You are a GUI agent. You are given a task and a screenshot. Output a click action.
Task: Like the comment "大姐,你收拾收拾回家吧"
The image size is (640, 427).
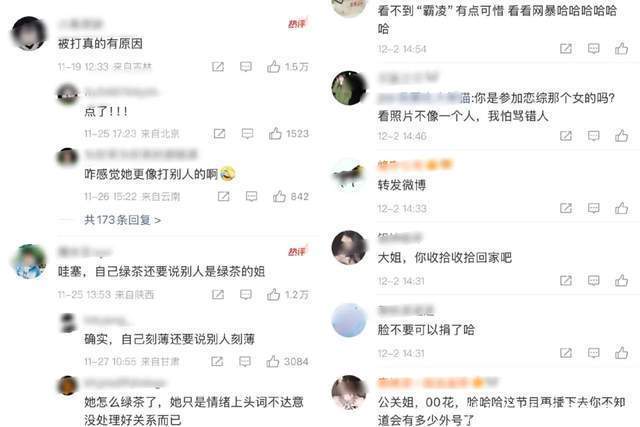tap(621, 280)
